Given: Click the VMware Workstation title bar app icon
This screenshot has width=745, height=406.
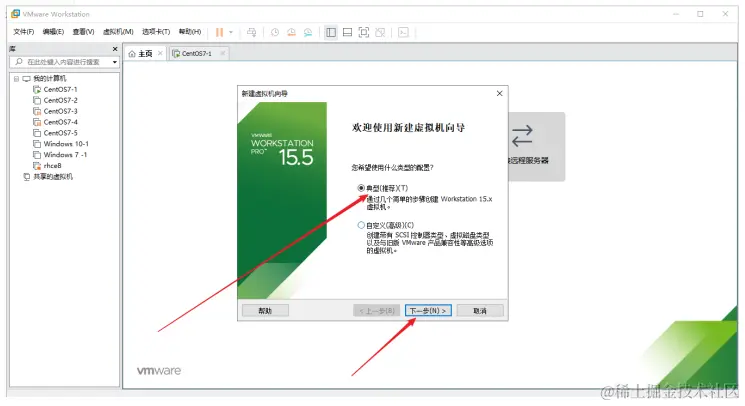Looking at the screenshot, I should tap(16, 14).
